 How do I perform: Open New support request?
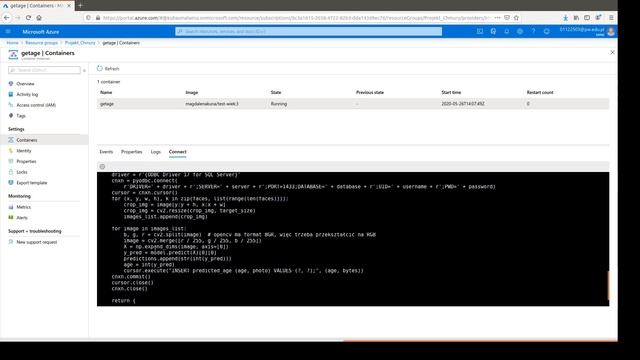click(36, 242)
